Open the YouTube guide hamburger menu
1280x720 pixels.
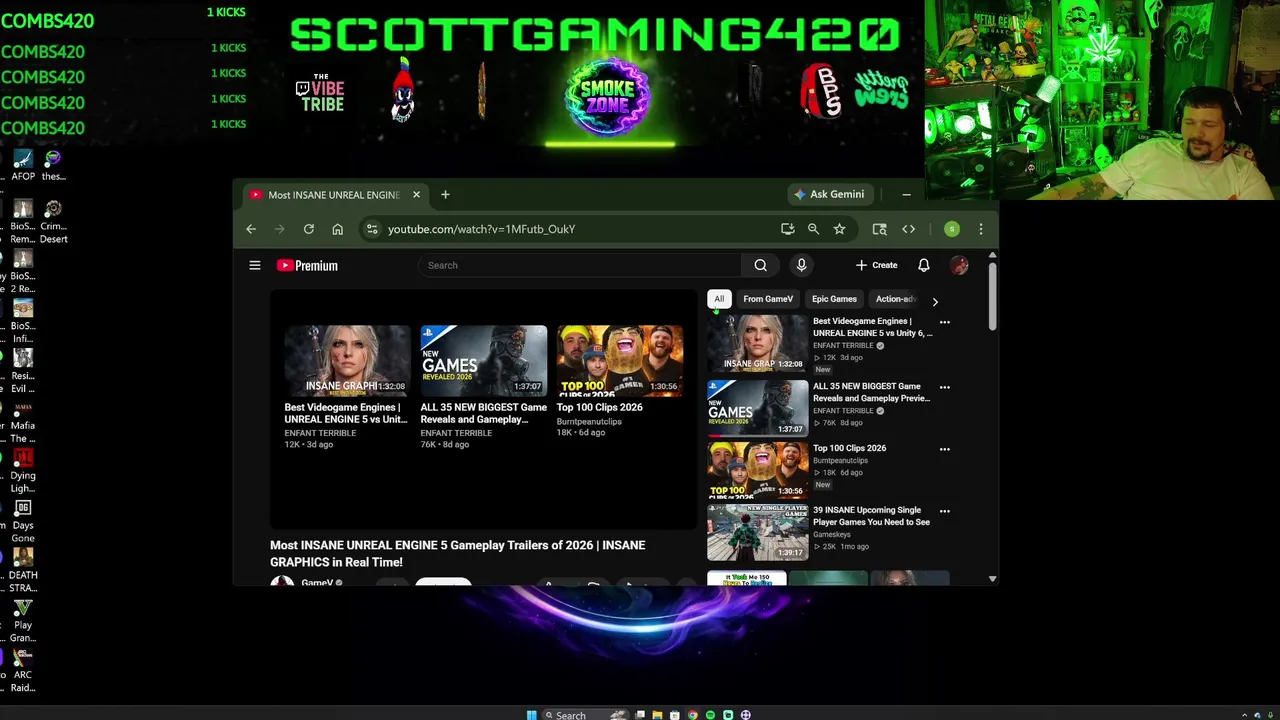[255, 265]
